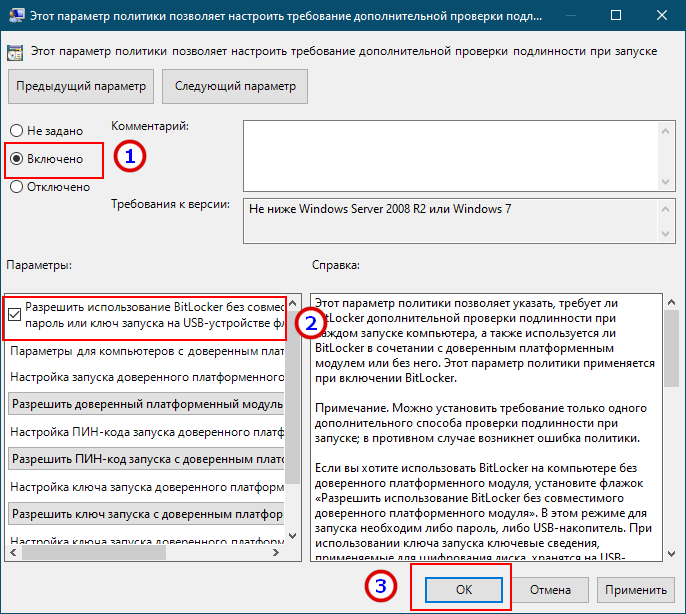This screenshot has width=686, height=614.
Task: Click parameters panel scroll-left arrow
Action: [13, 552]
